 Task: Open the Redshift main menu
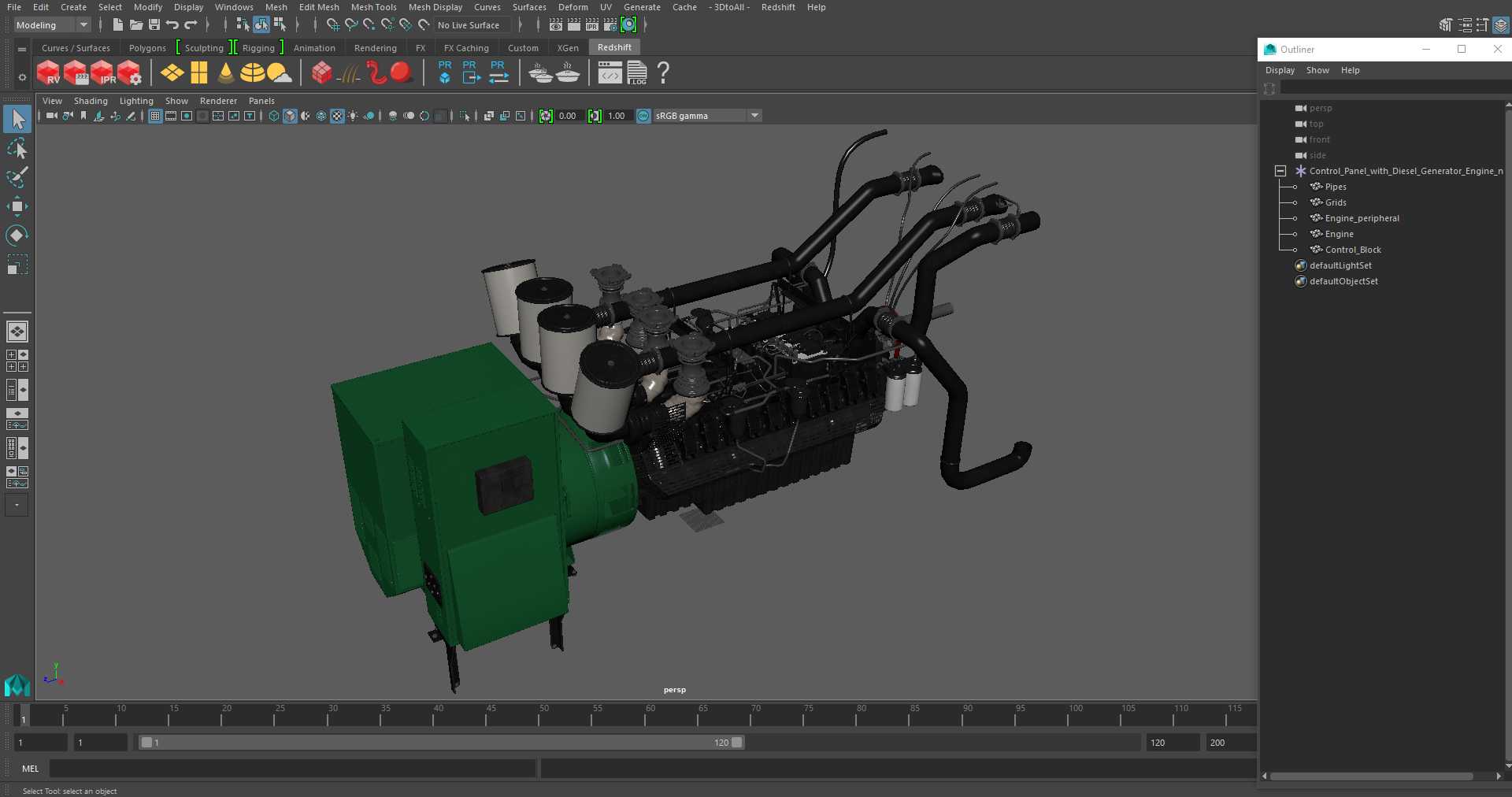(778, 7)
